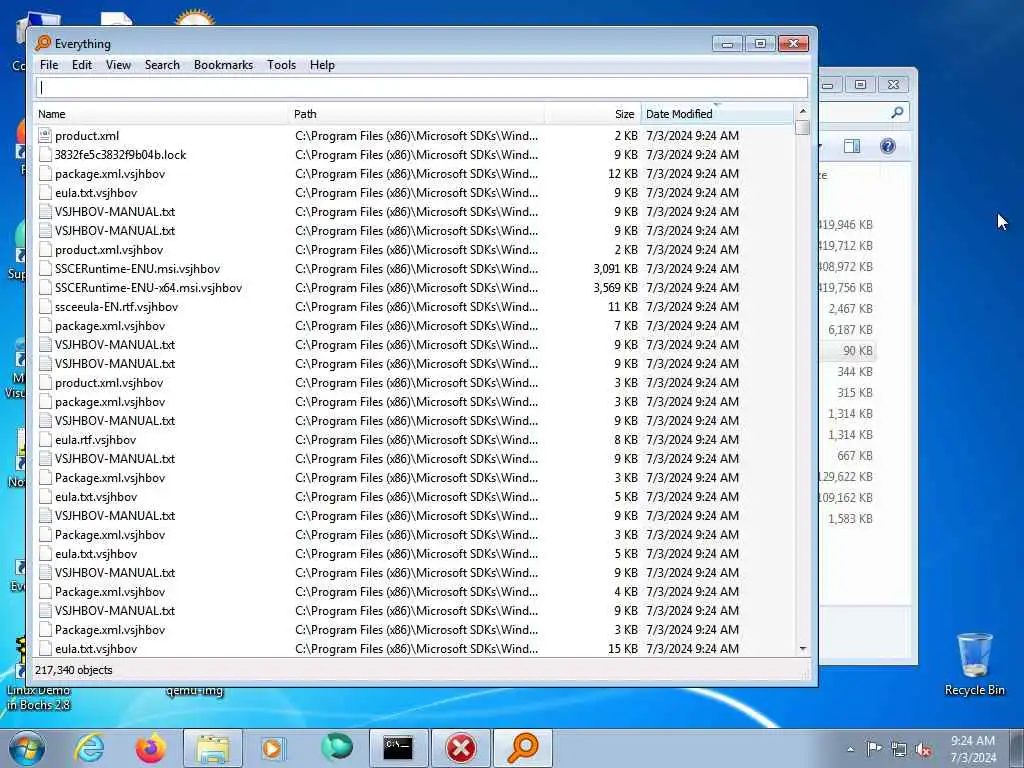Open the Bookmarks menu
Image resolution: width=1024 pixels, height=768 pixels.
click(223, 65)
